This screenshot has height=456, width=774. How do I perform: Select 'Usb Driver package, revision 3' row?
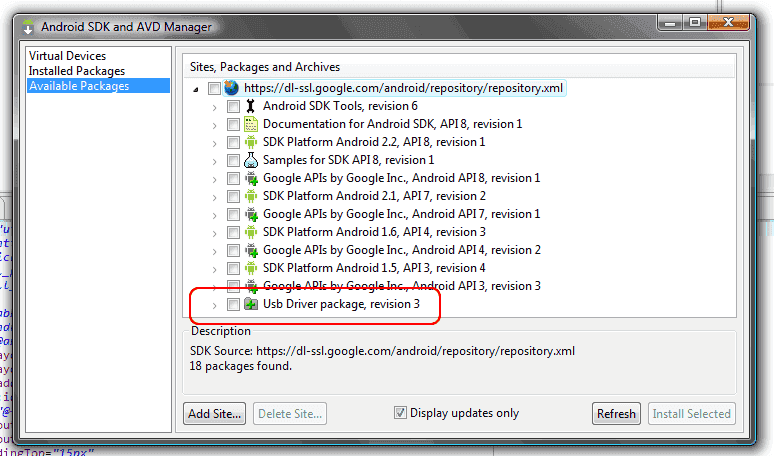coord(341,304)
